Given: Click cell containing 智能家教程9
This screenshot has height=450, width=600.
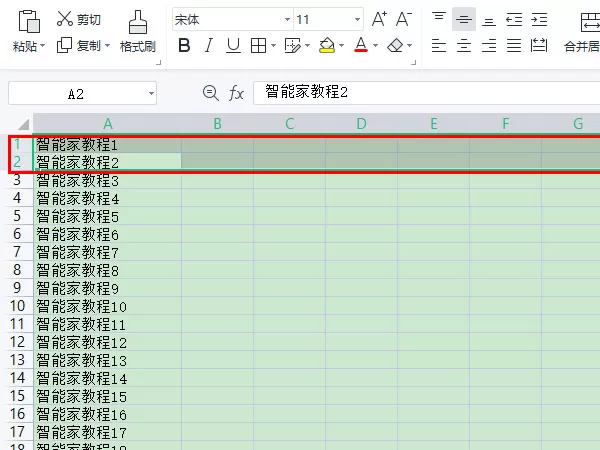Looking at the screenshot, I should point(108,288).
